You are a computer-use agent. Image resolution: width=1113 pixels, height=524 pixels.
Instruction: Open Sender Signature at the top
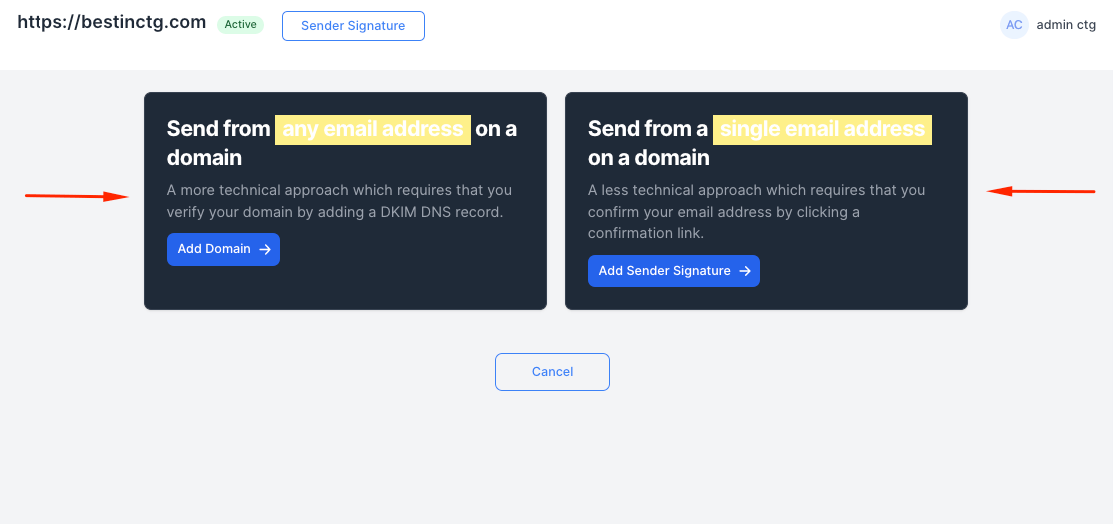point(353,26)
